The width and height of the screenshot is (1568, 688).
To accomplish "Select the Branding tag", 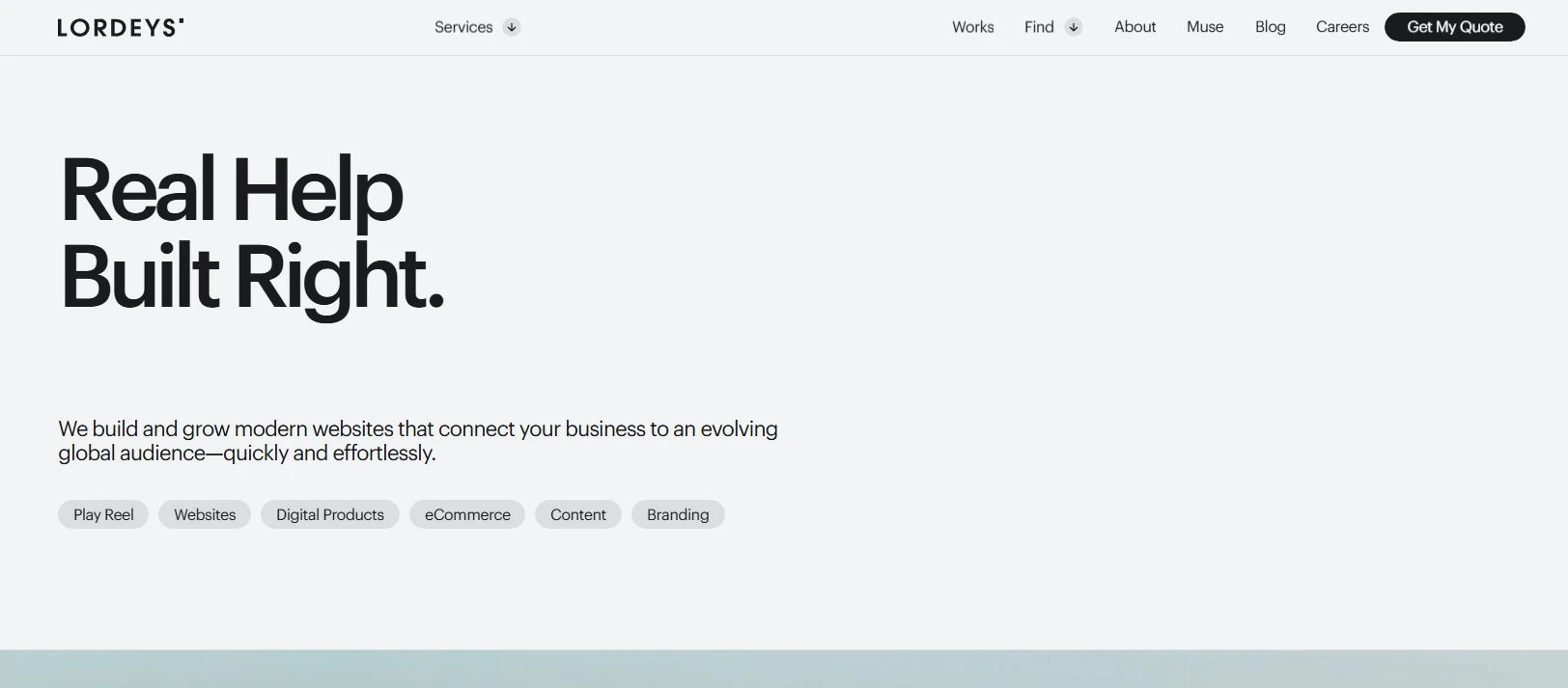I will [678, 514].
